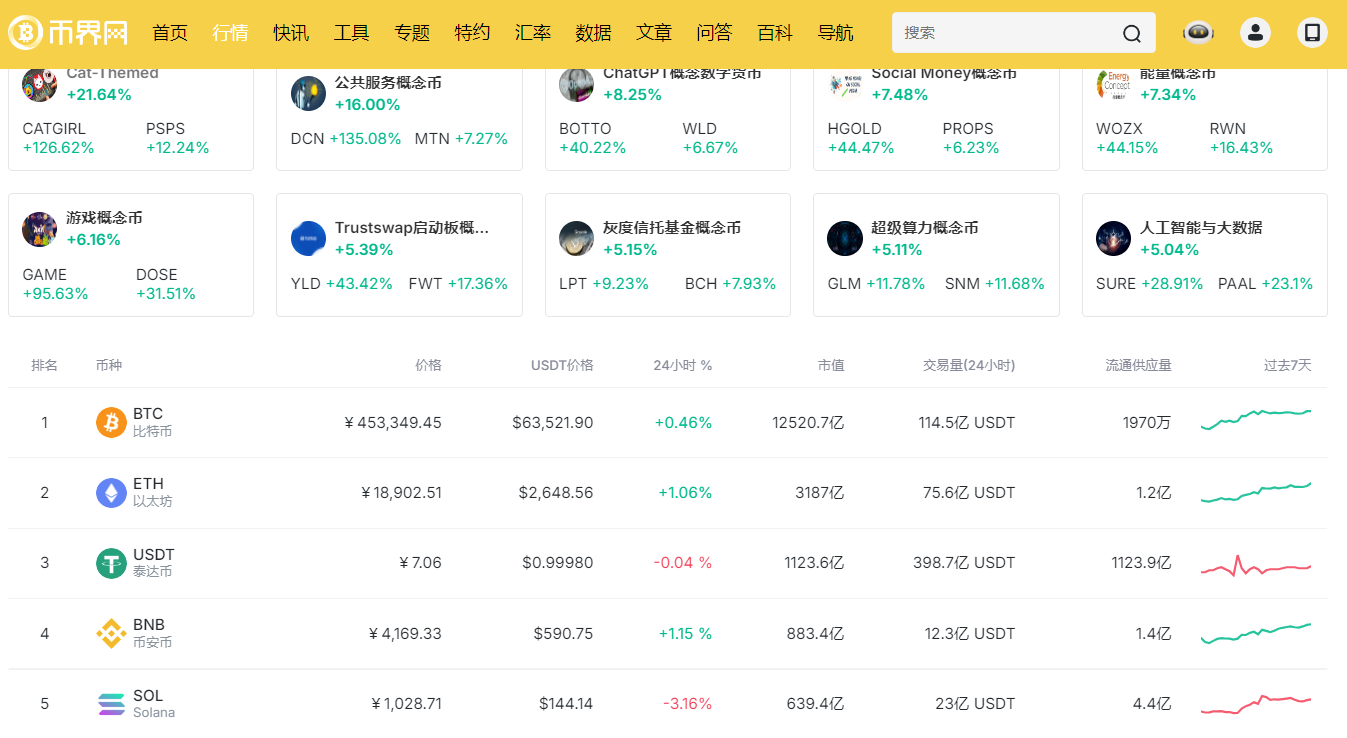This screenshot has width=1347, height=738.
Task: Click the Solana SOL coin icon
Action: point(111,704)
